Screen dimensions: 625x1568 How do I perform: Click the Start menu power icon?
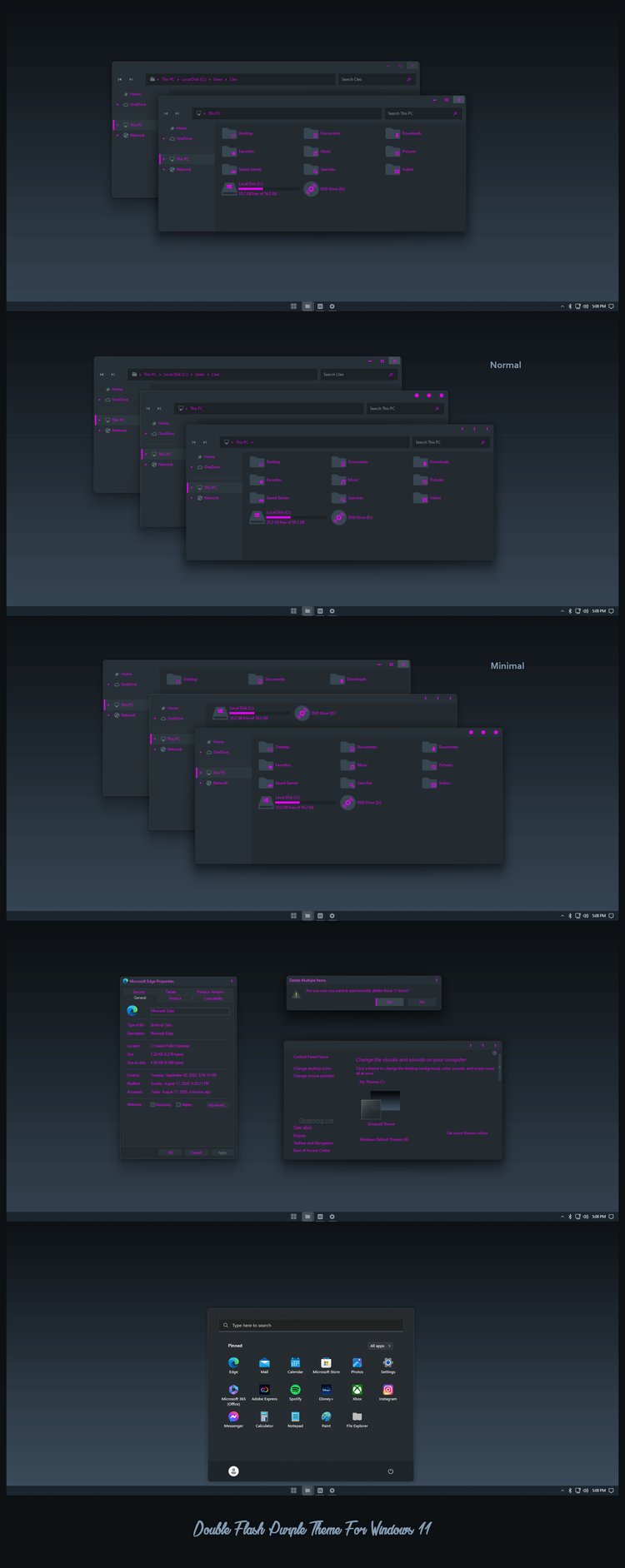pos(390,1471)
